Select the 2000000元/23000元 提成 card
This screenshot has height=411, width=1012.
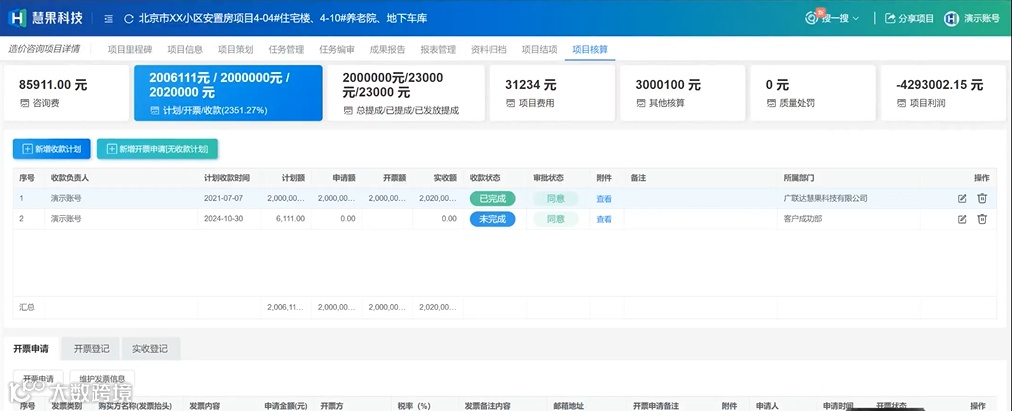pyautogui.click(x=406, y=93)
